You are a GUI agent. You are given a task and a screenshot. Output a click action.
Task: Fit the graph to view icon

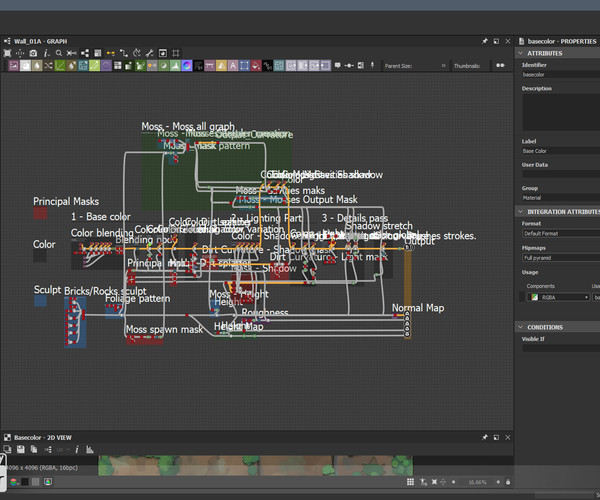pyautogui.click(x=7, y=53)
